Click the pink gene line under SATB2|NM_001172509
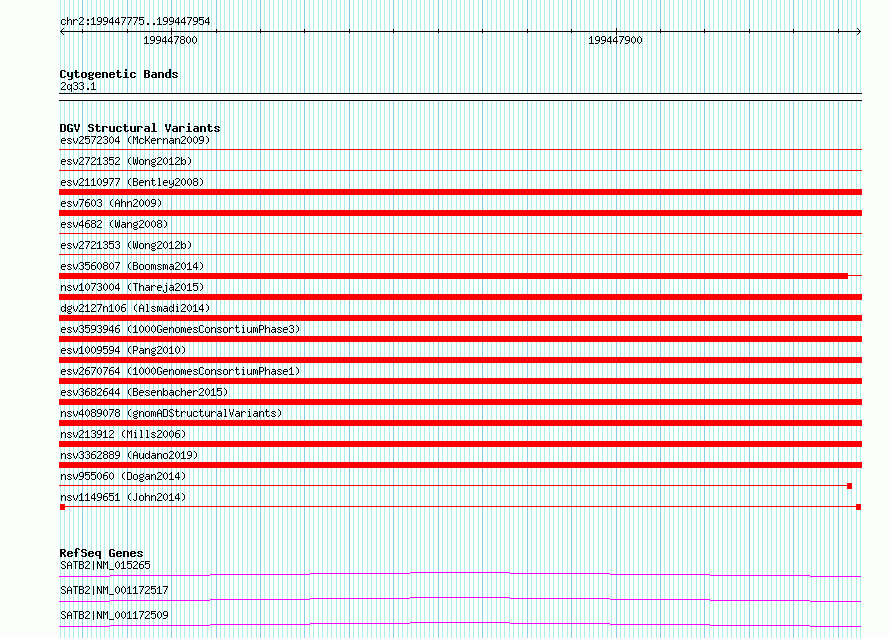Screen dimensions: 890x638 (460, 624)
